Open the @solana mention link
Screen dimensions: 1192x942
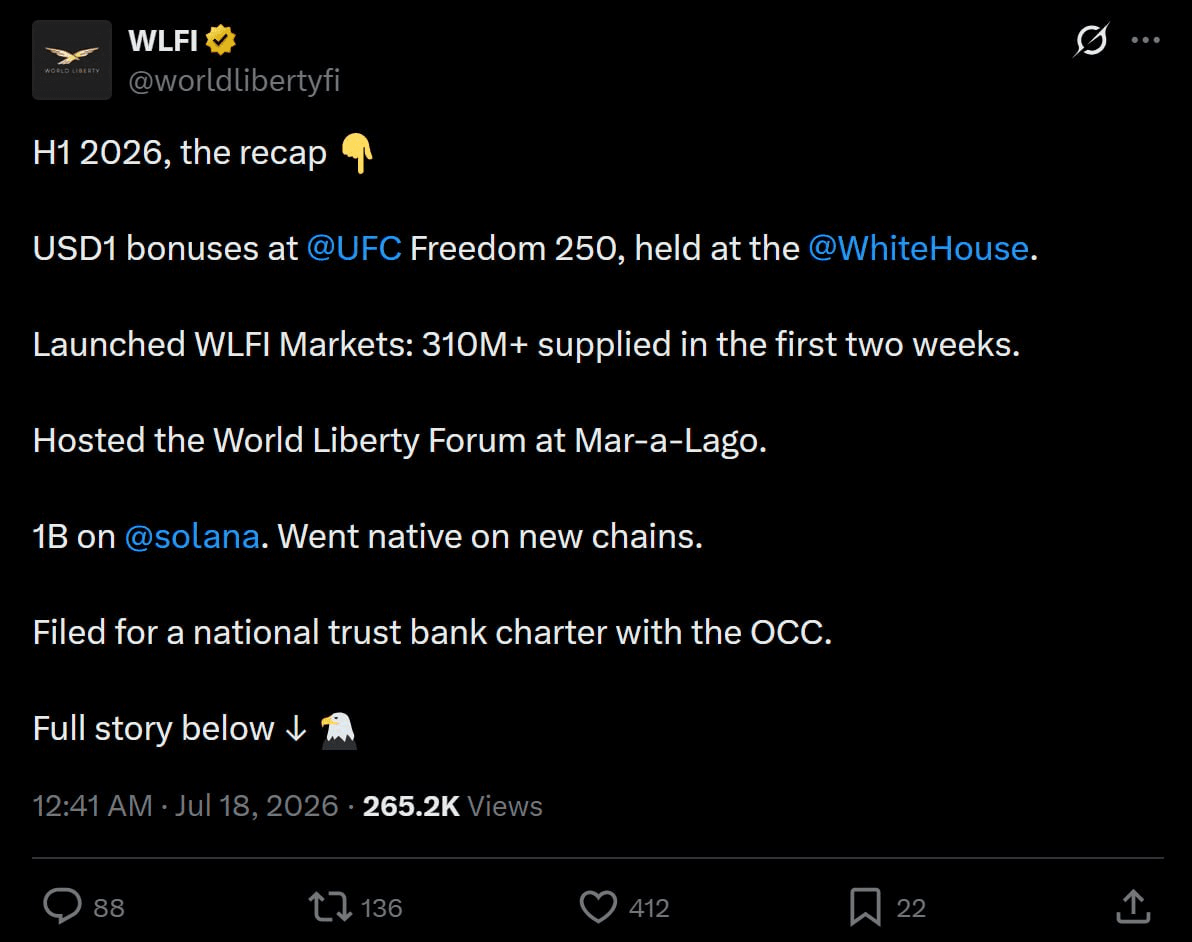pyautogui.click(x=192, y=537)
